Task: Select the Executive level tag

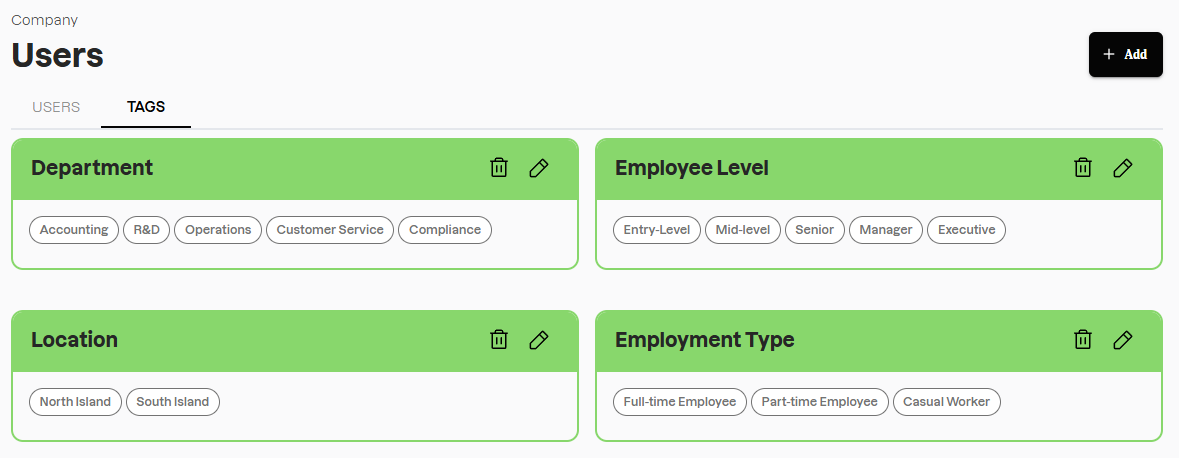Action: click(967, 230)
